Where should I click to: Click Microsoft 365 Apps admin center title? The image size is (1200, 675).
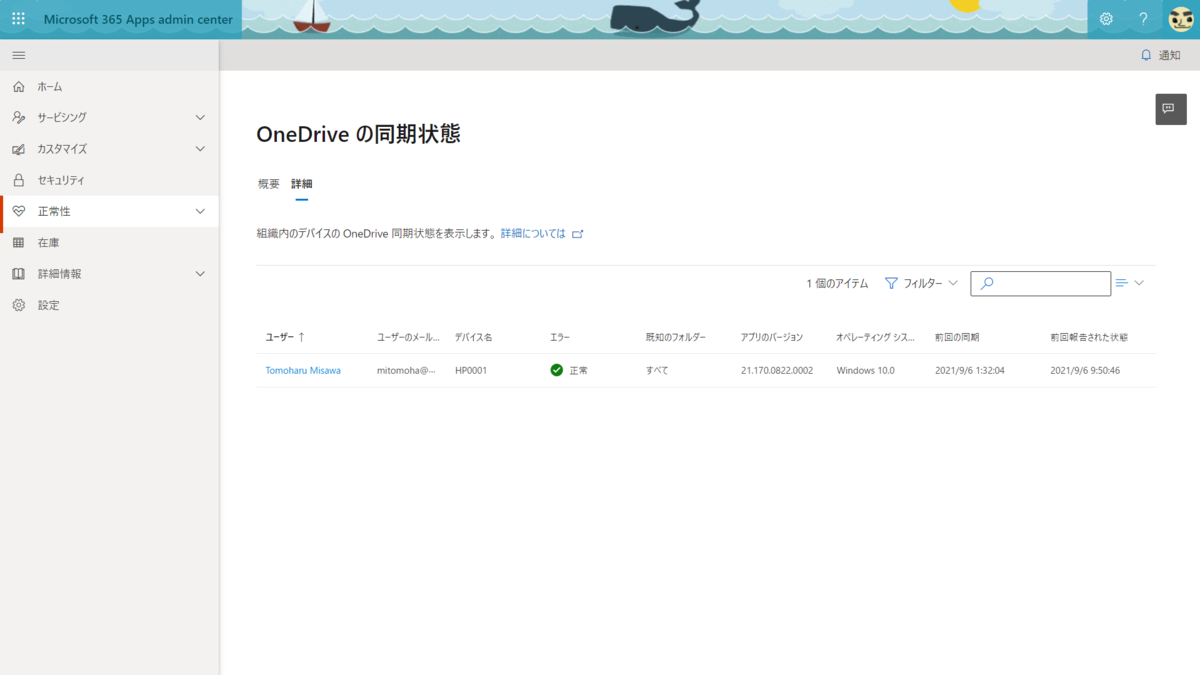click(138, 19)
